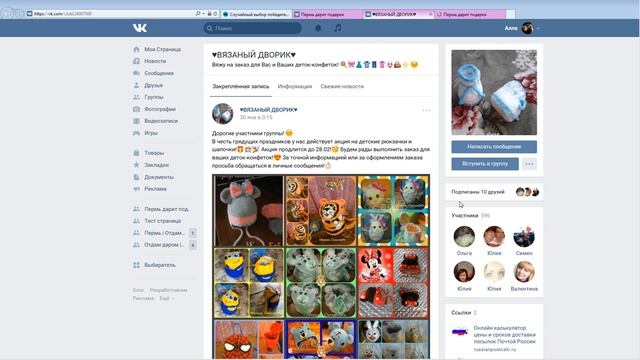Click browser back arrow button
This screenshot has height=360, width=640.
tap(7, 13)
